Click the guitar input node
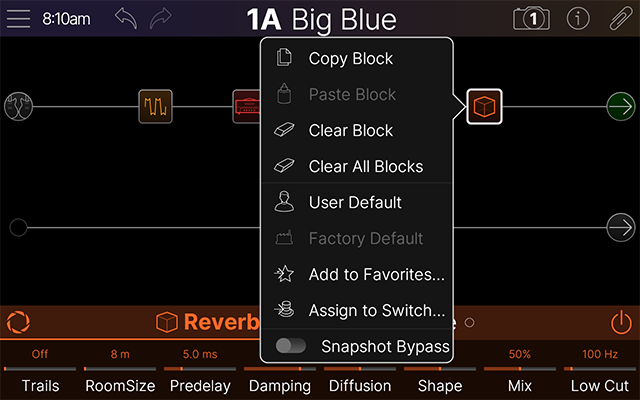The image size is (640, 400). (x=18, y=106)
